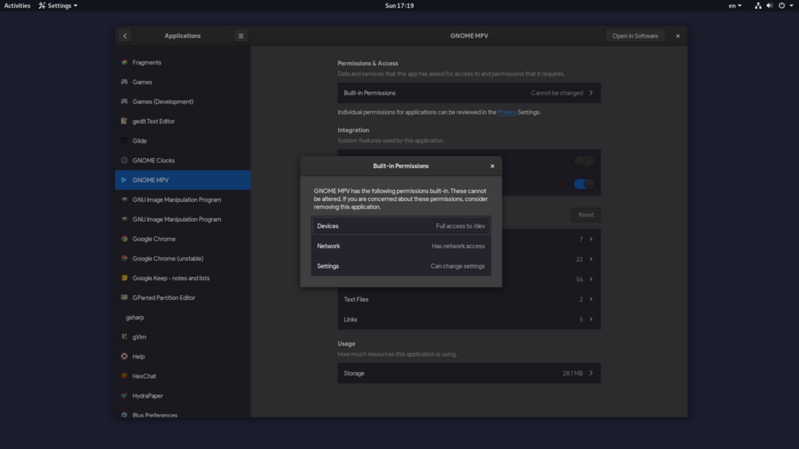Expand the Links row chevron

(591, 319)
